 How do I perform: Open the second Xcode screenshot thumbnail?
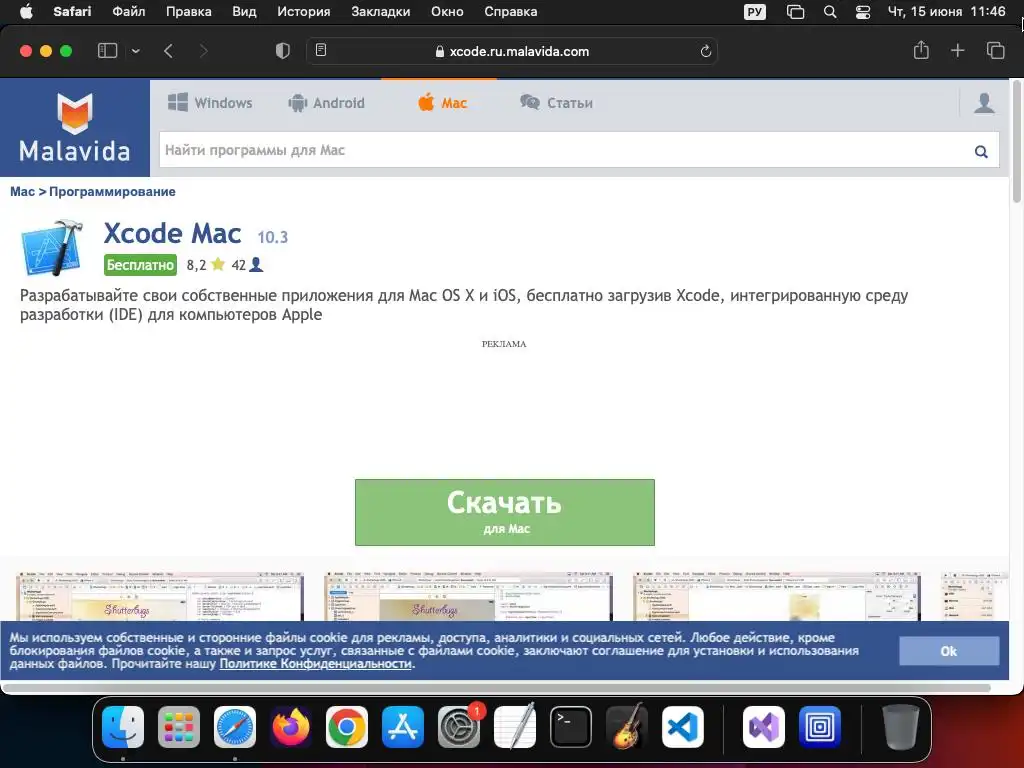click(468, 596)
